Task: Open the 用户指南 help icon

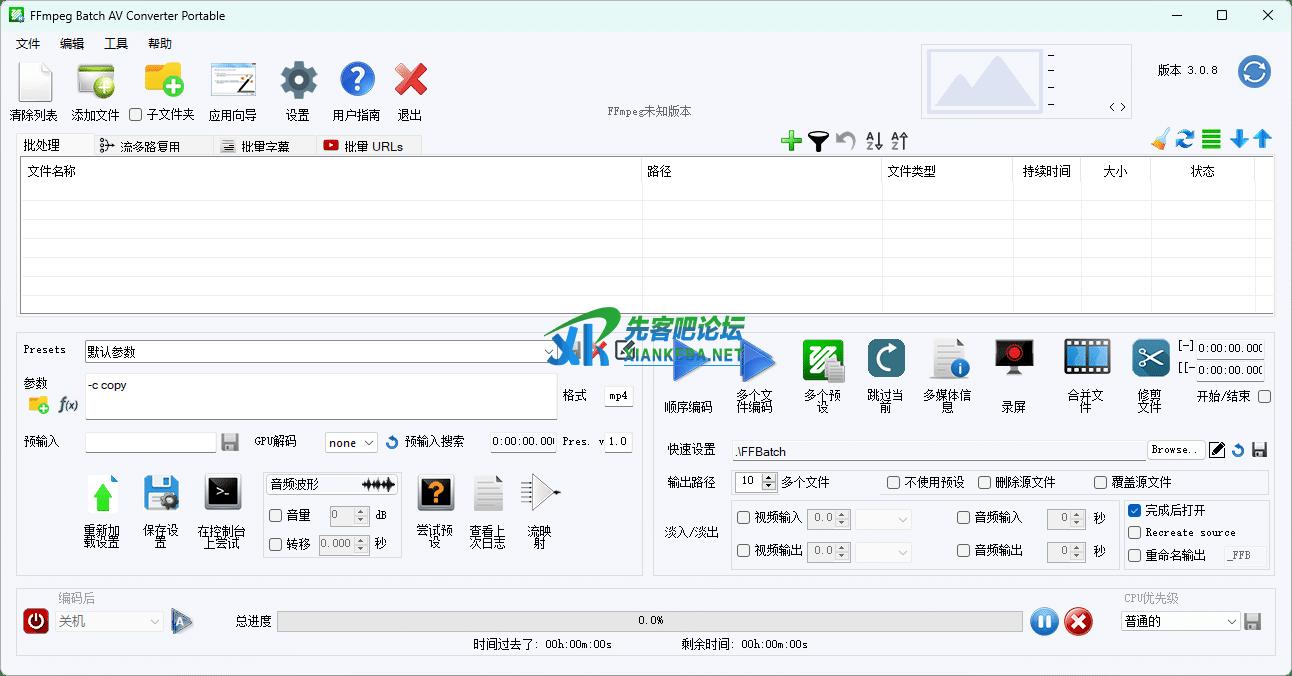Action: pyautogui.click(x=357, y=81)
